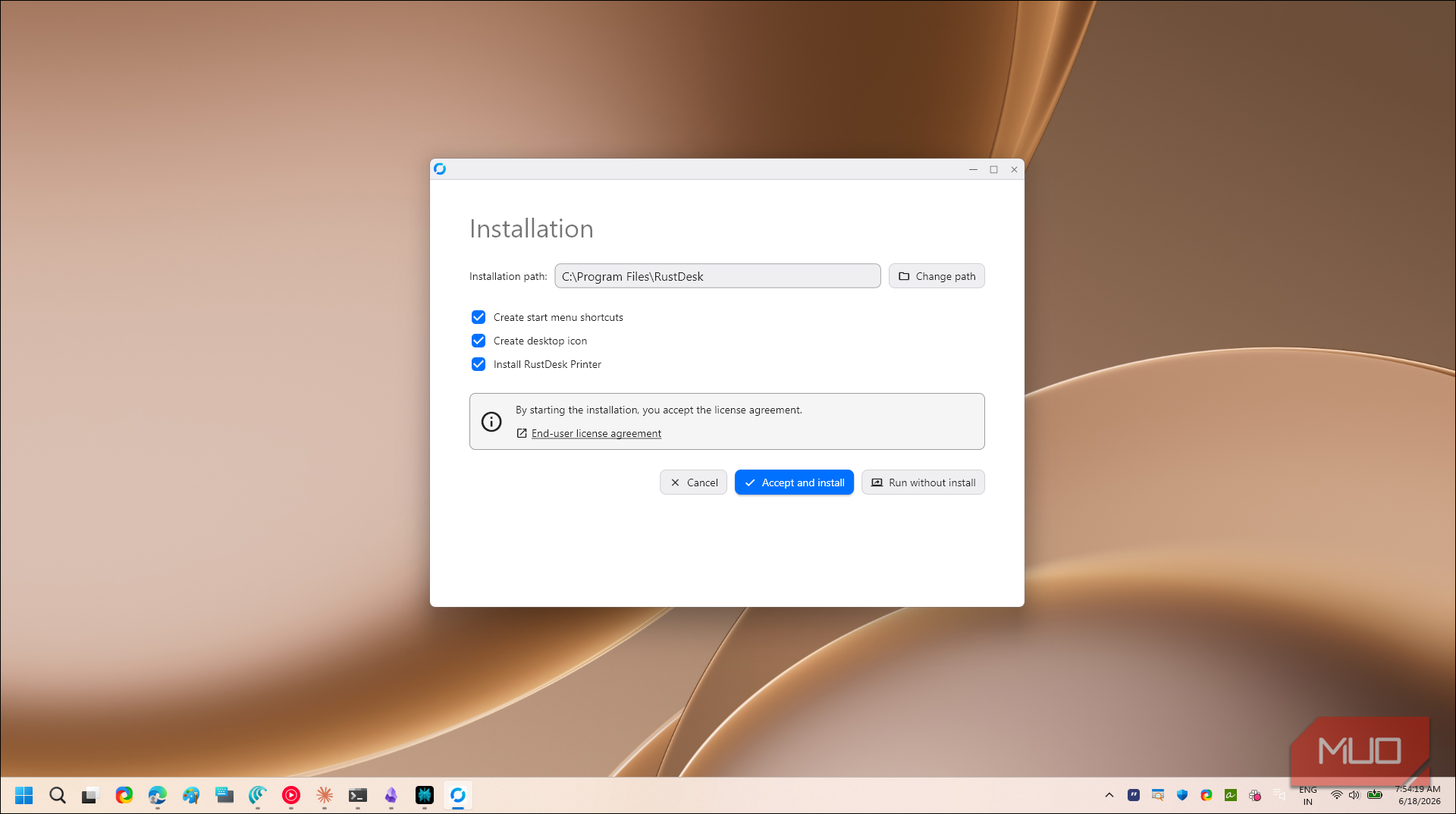Launch the colorful swirl browser icon in taskbar
Image resolution: width=1456 pixels, height=814 pixels.
[124, 795]
